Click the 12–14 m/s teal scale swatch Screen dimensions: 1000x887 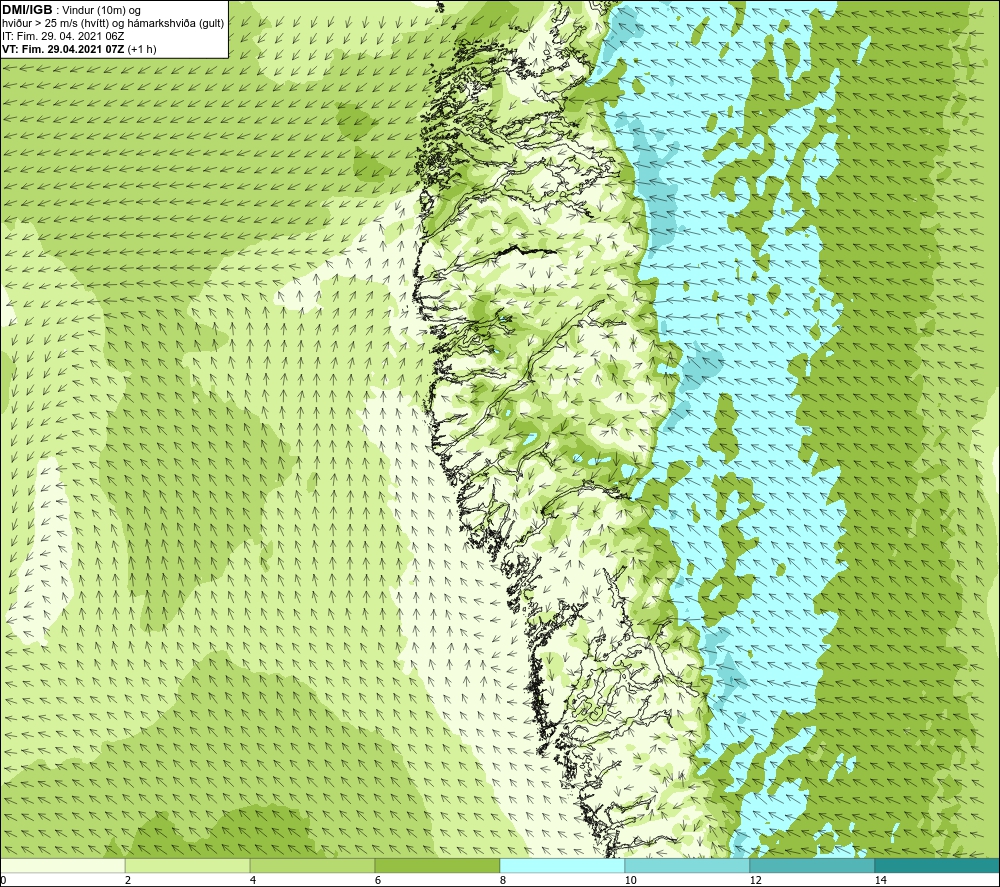click(x=812, y=865)
